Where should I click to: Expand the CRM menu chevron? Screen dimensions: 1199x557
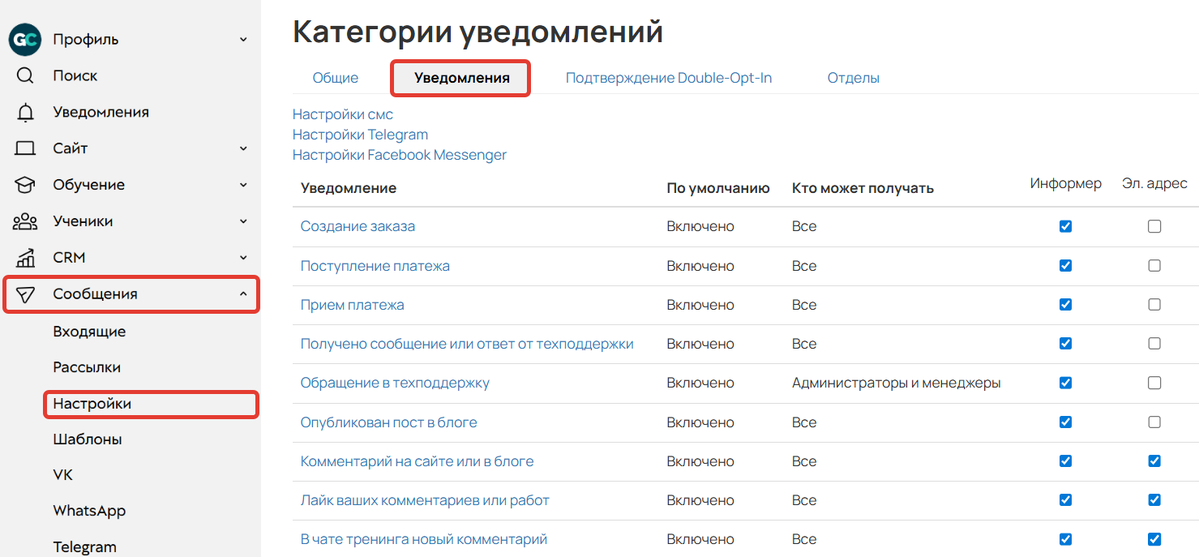click(243, 257)
